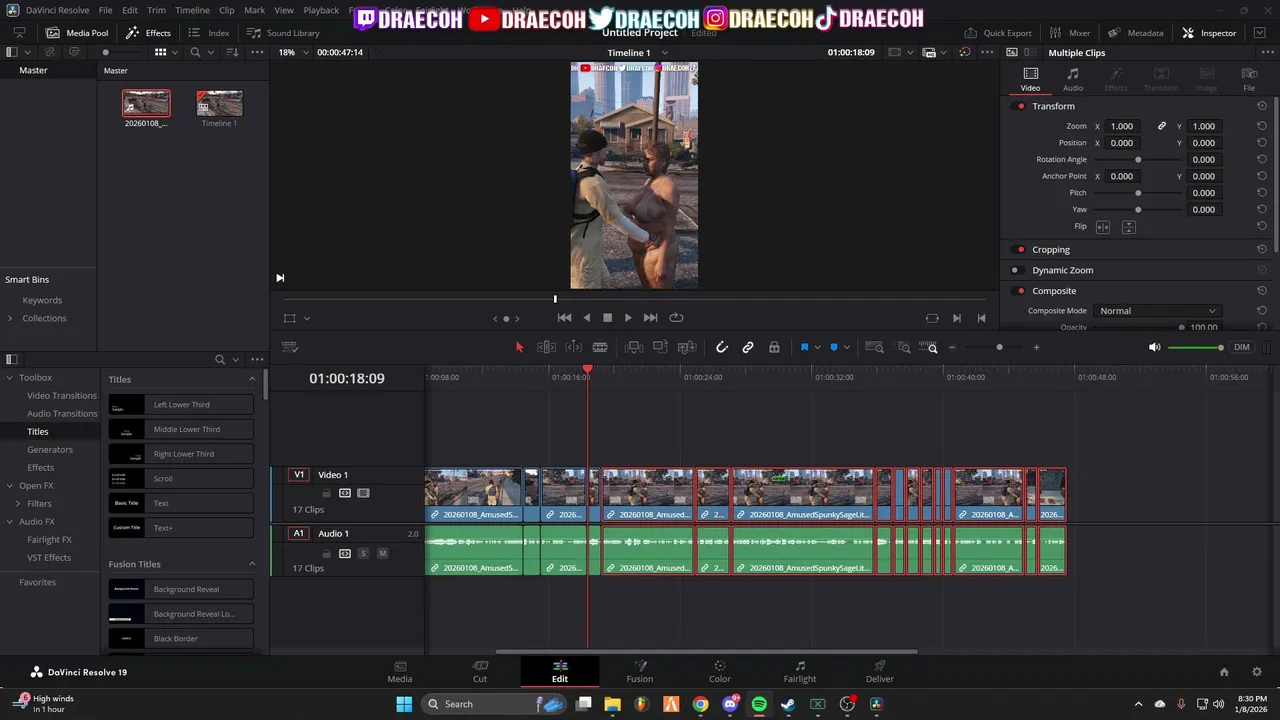Open the viewer zoom 18% dropdown
Screen dimensions: 1280x720
pos(292,52)
